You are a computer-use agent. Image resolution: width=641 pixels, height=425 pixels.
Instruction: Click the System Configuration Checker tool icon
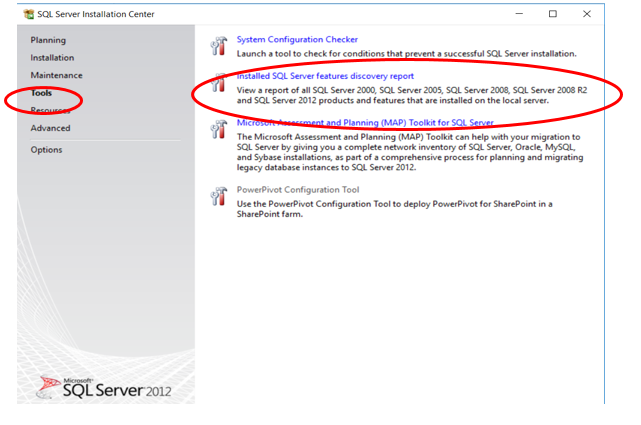pos(219,45)
